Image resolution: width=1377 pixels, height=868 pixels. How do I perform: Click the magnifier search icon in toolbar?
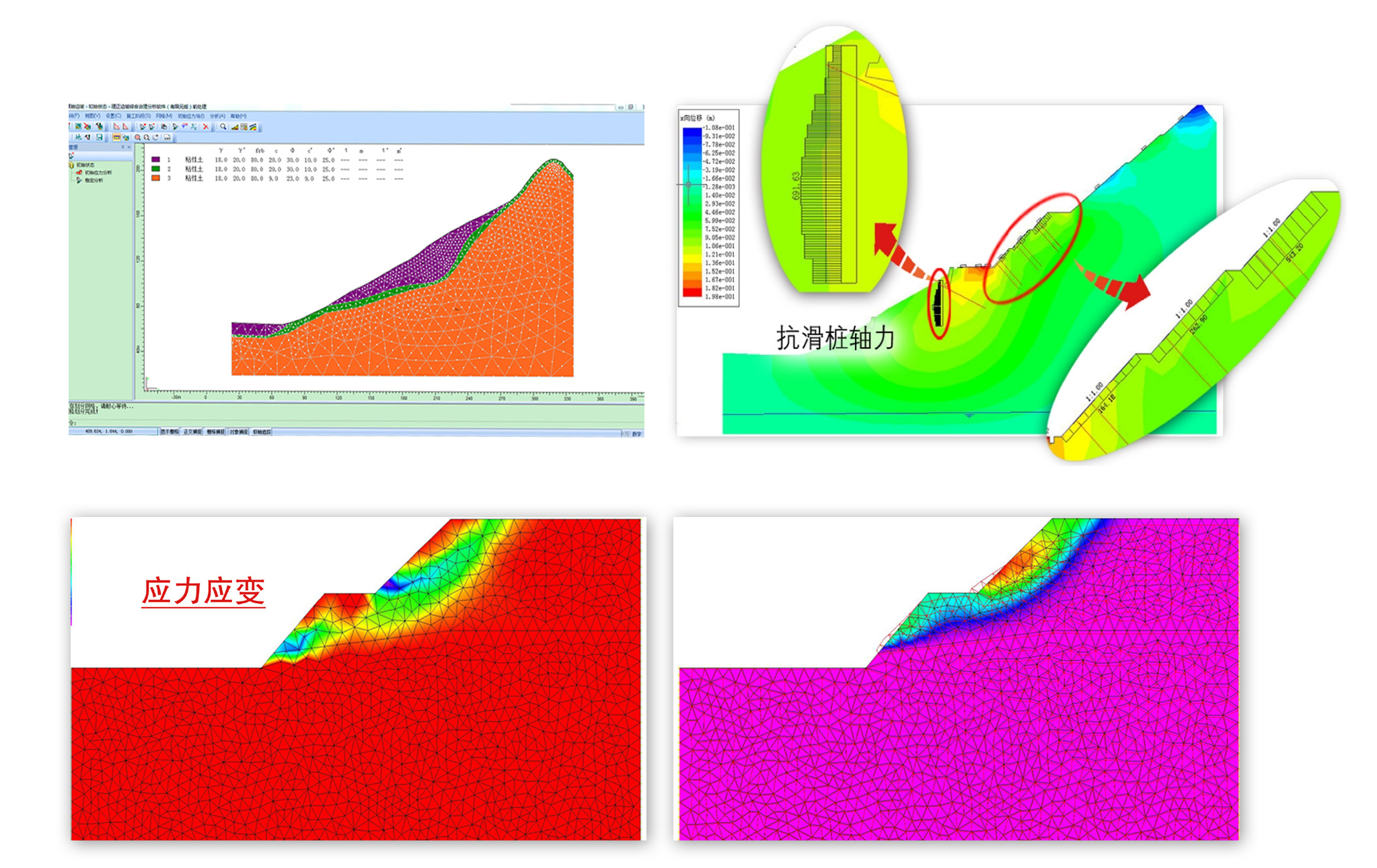click(x=223, y=126)
